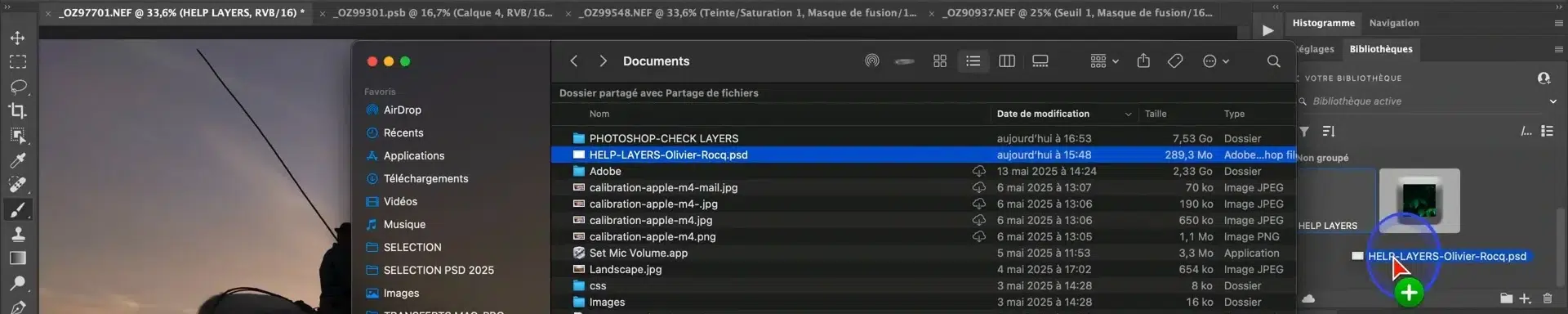Image resolution: width=1568 pixels, height=314 pixels.
Task: Switch Finder to list view
Action: pos(973,61)
